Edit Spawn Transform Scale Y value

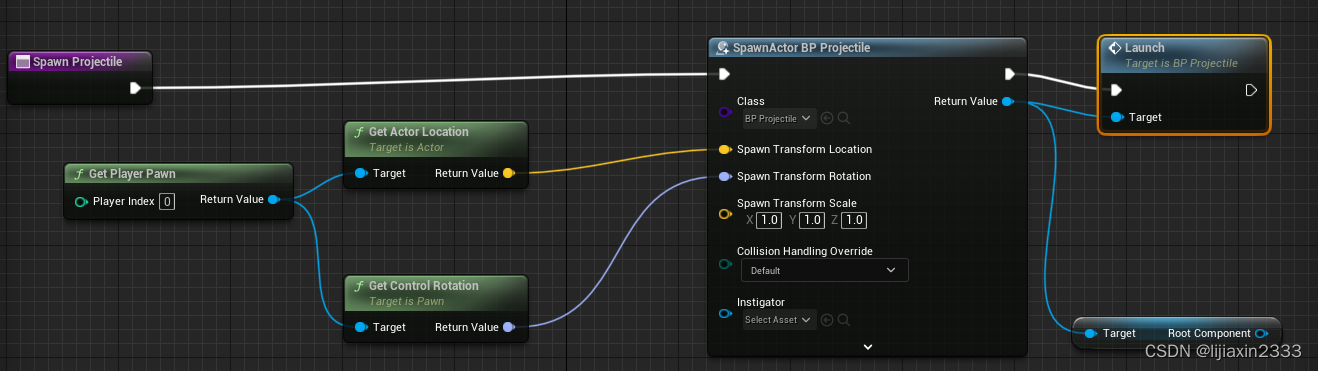[812, 220]
